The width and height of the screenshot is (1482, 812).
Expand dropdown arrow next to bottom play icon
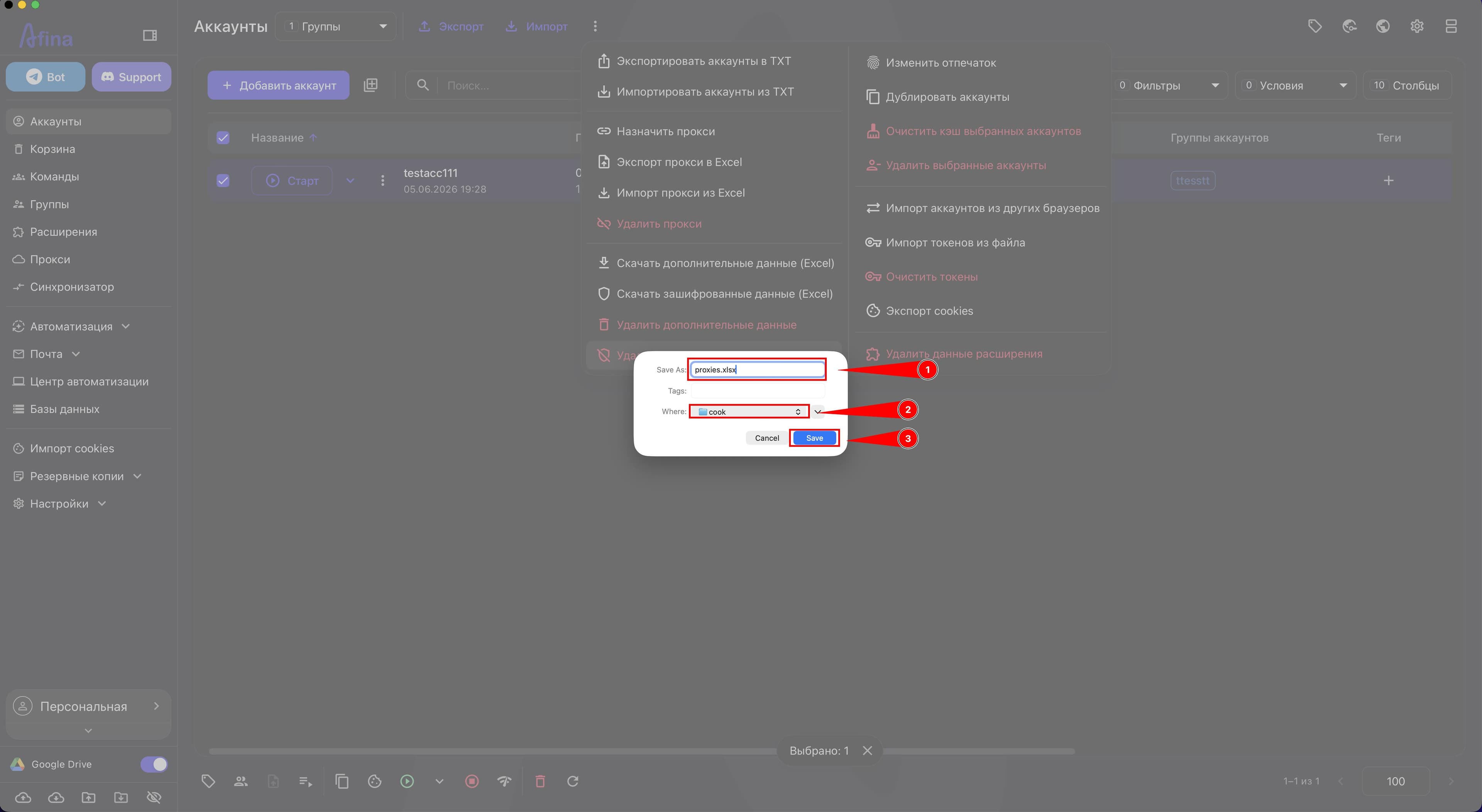(439, 781)
